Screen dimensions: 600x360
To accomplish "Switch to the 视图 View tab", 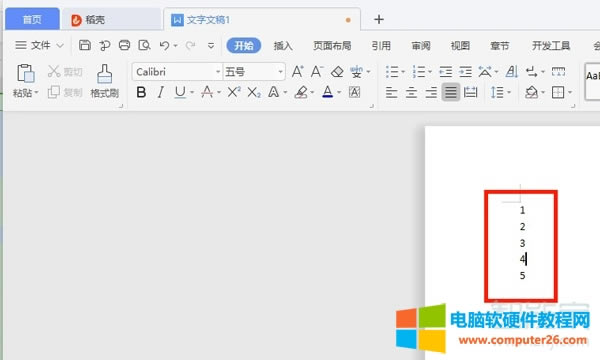I will [460, 46].
